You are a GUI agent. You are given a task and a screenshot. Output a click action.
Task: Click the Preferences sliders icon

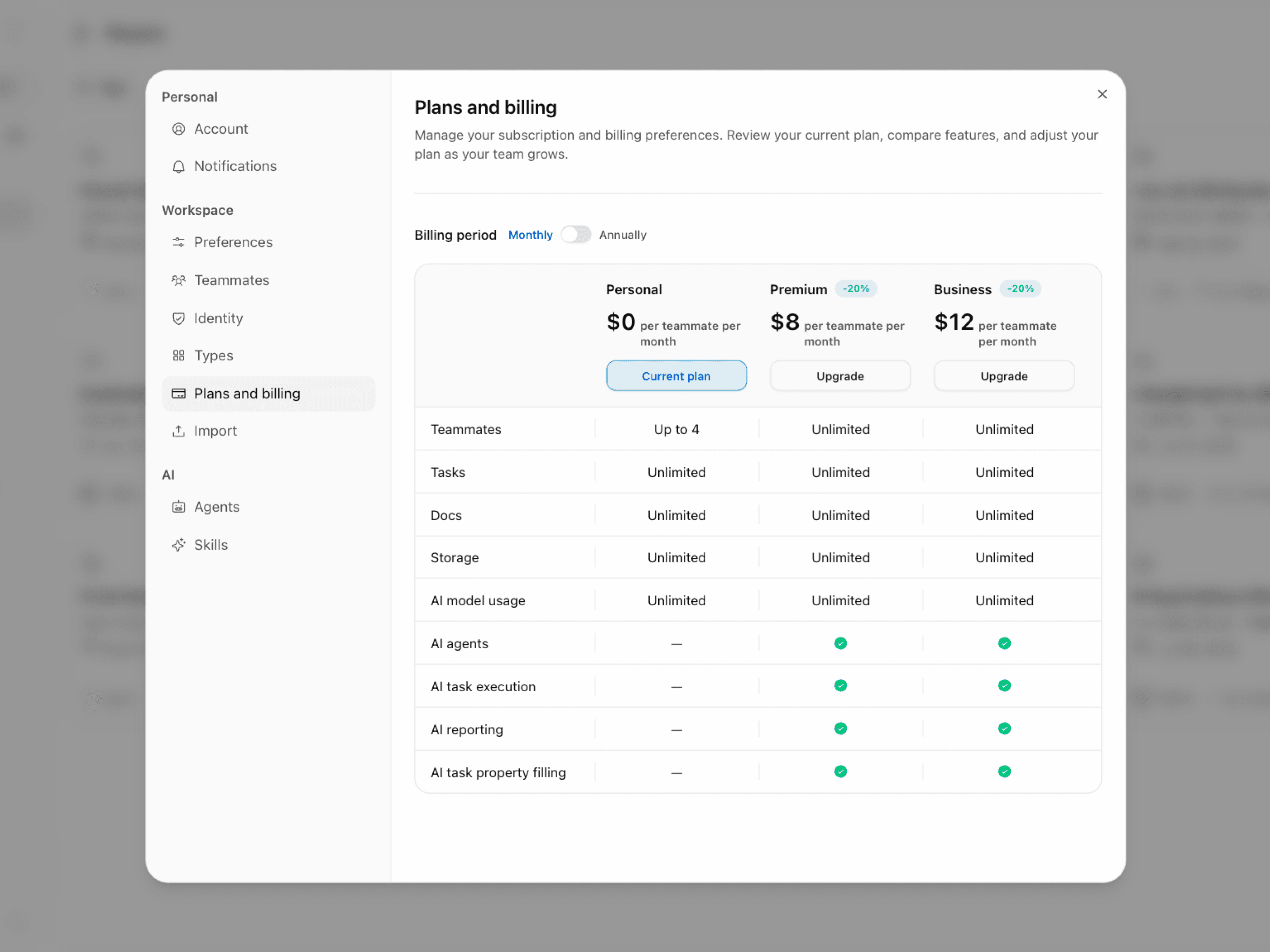[x=179, y=242]
